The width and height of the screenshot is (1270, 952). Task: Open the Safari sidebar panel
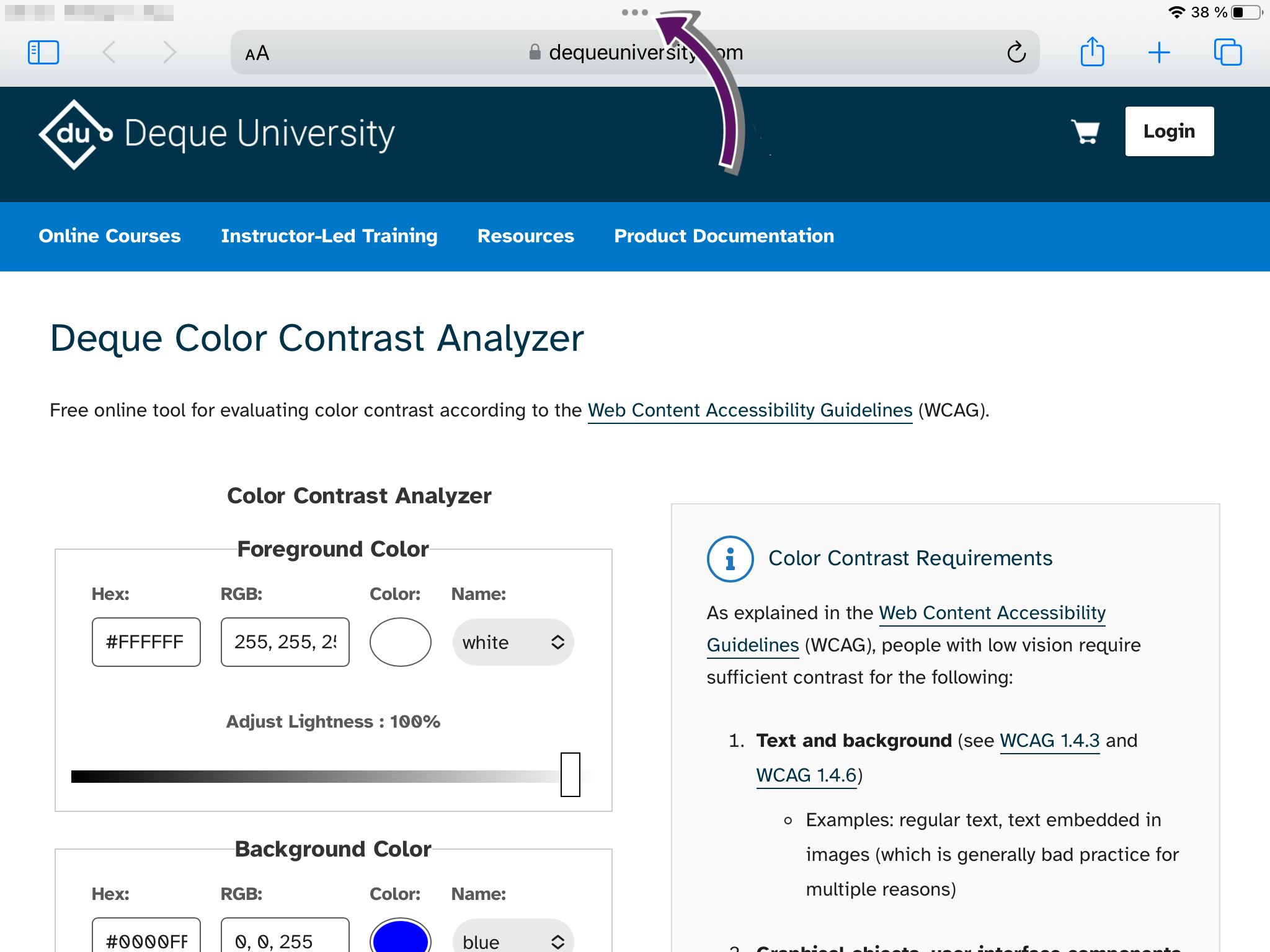pyautogui.click(x=43, y=53)
